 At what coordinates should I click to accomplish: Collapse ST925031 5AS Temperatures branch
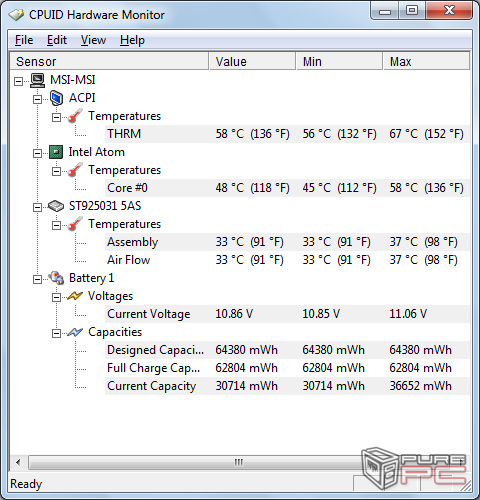[x=57, y=225]
